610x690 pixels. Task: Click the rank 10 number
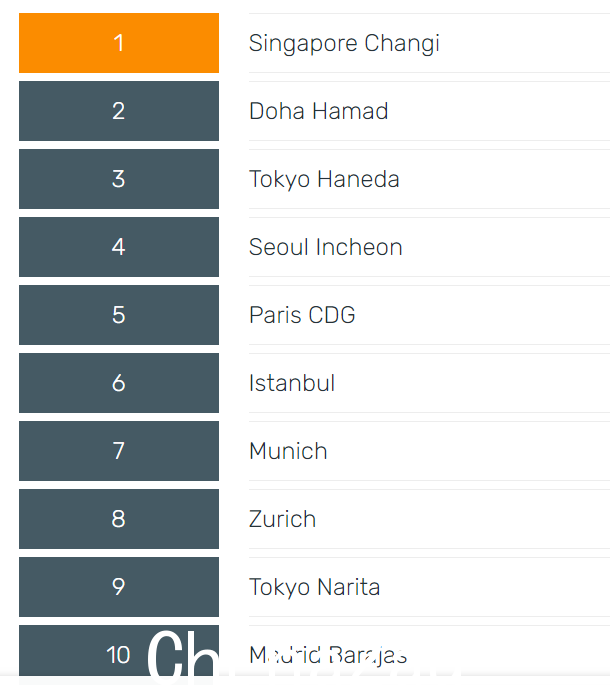click(118, 655)
